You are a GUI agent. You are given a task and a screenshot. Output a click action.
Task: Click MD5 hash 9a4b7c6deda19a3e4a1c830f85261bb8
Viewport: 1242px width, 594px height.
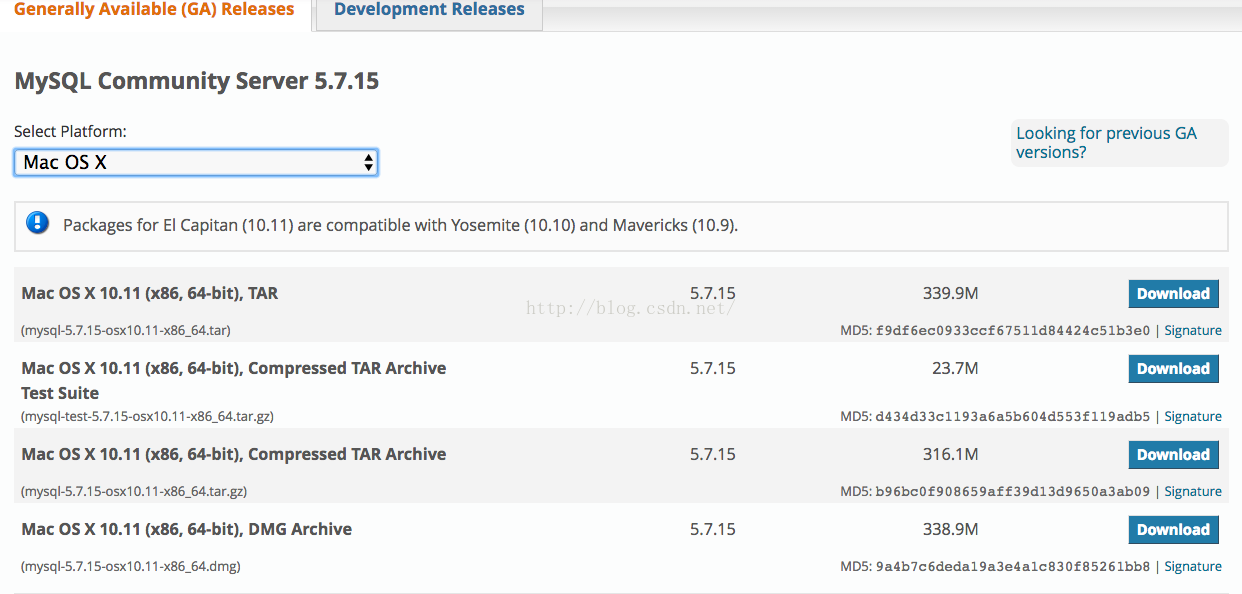coord(1013,566)
